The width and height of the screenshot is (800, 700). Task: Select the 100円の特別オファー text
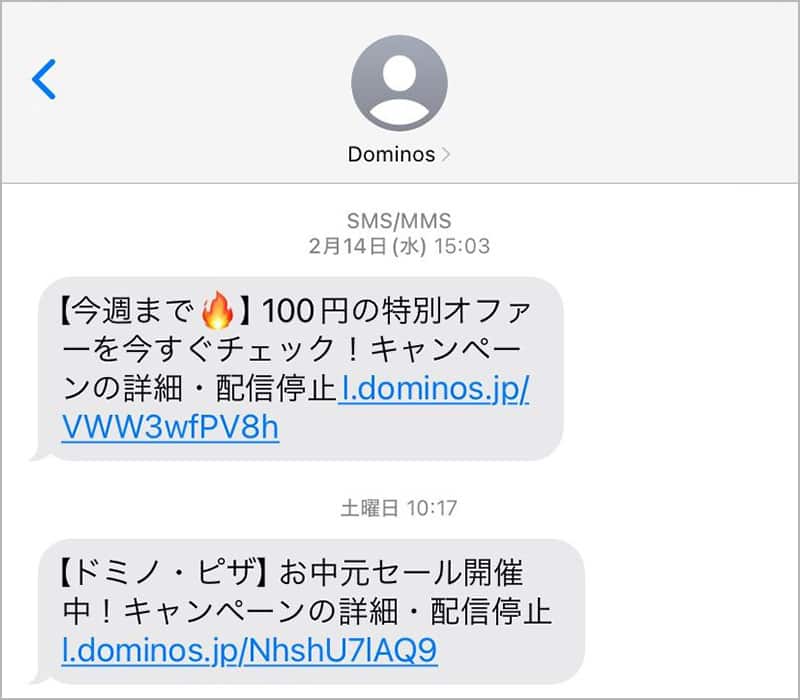tap(398, 310)
